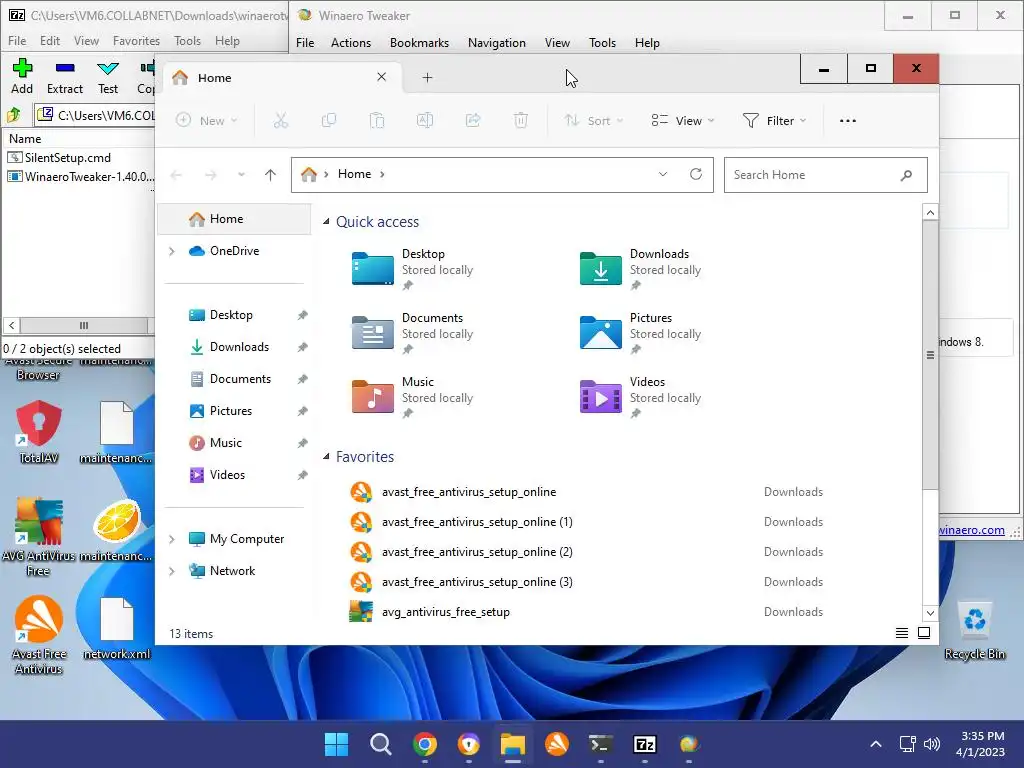1024x768 pixels.
Task: Open Winaero Tweaker Bookmarks menu
Action: [x=419, y=43]
